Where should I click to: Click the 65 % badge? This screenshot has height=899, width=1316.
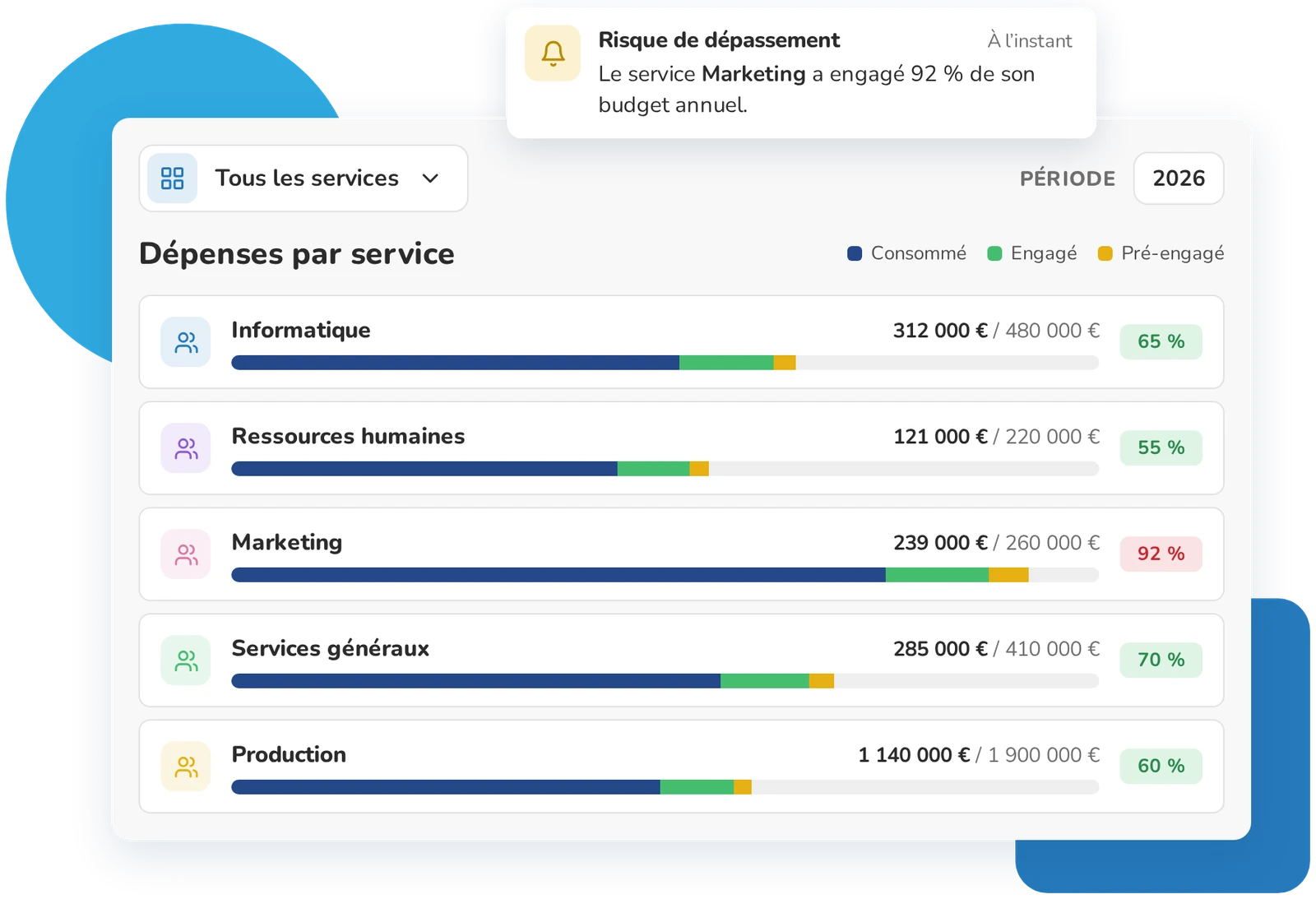(1161, 341)
